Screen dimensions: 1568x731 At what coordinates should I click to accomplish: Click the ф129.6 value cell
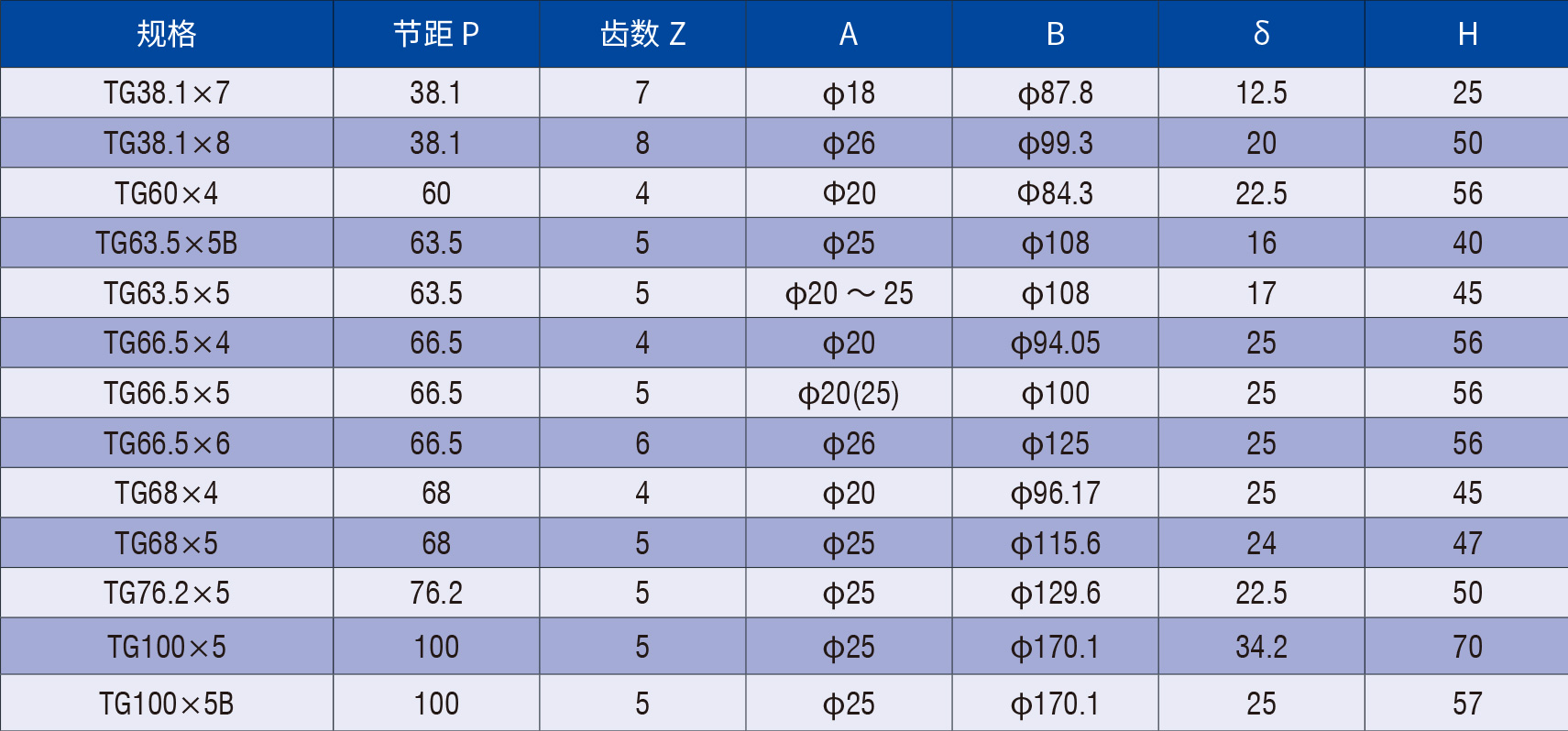1055,594
